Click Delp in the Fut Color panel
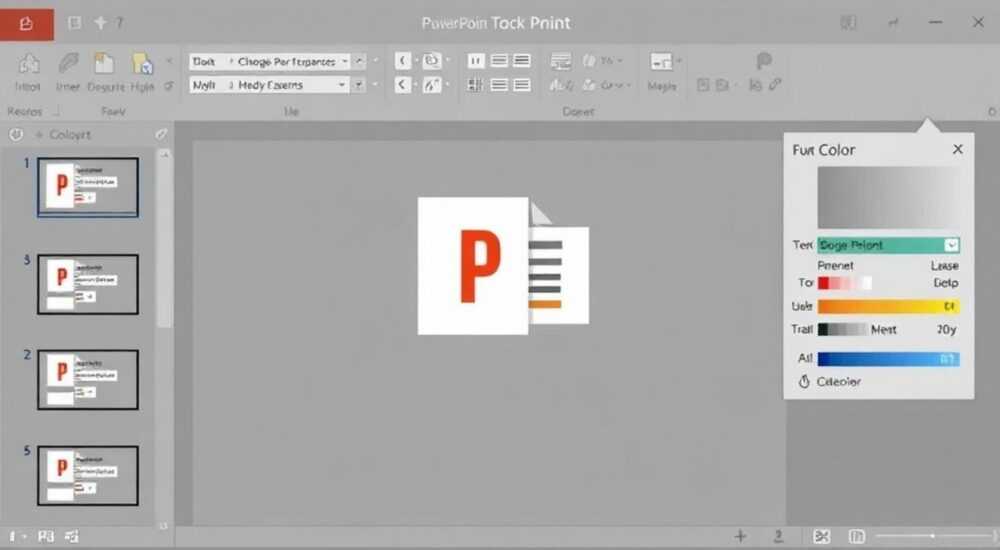This screenshot has height=550, width=1000. point(946,283)
